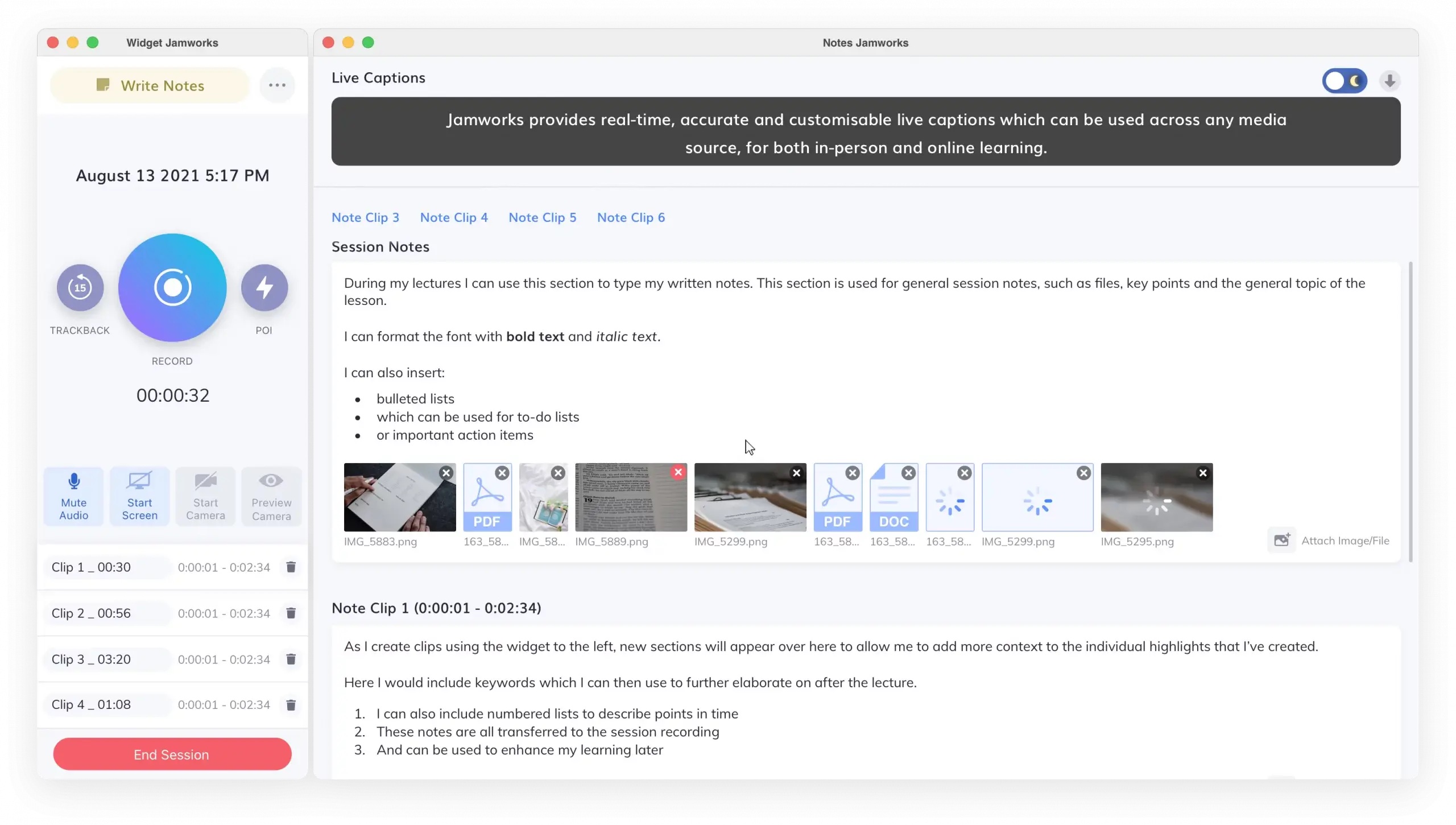The image size is (1456, 825).
Task: Click the download arrow icon near captions
Action: 1389,81
